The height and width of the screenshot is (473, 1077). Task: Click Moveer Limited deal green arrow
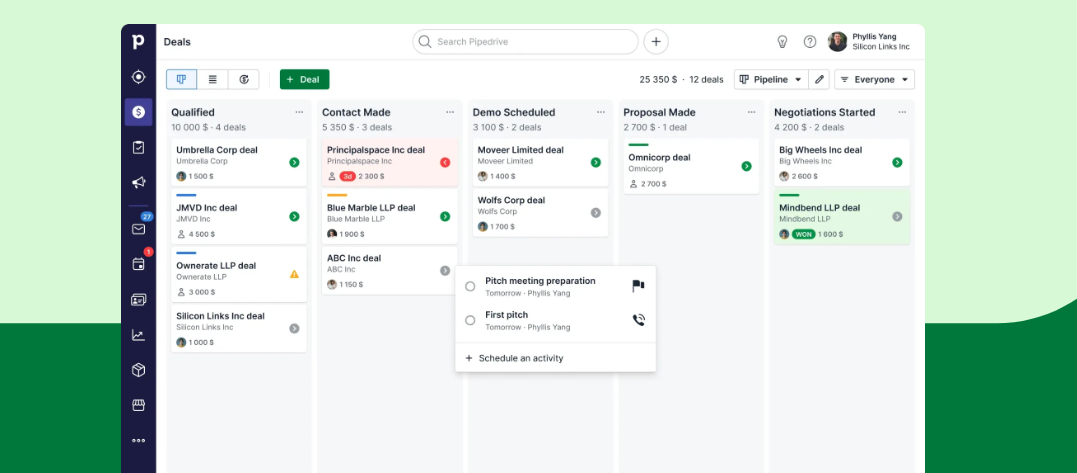[x=596, y=163]
